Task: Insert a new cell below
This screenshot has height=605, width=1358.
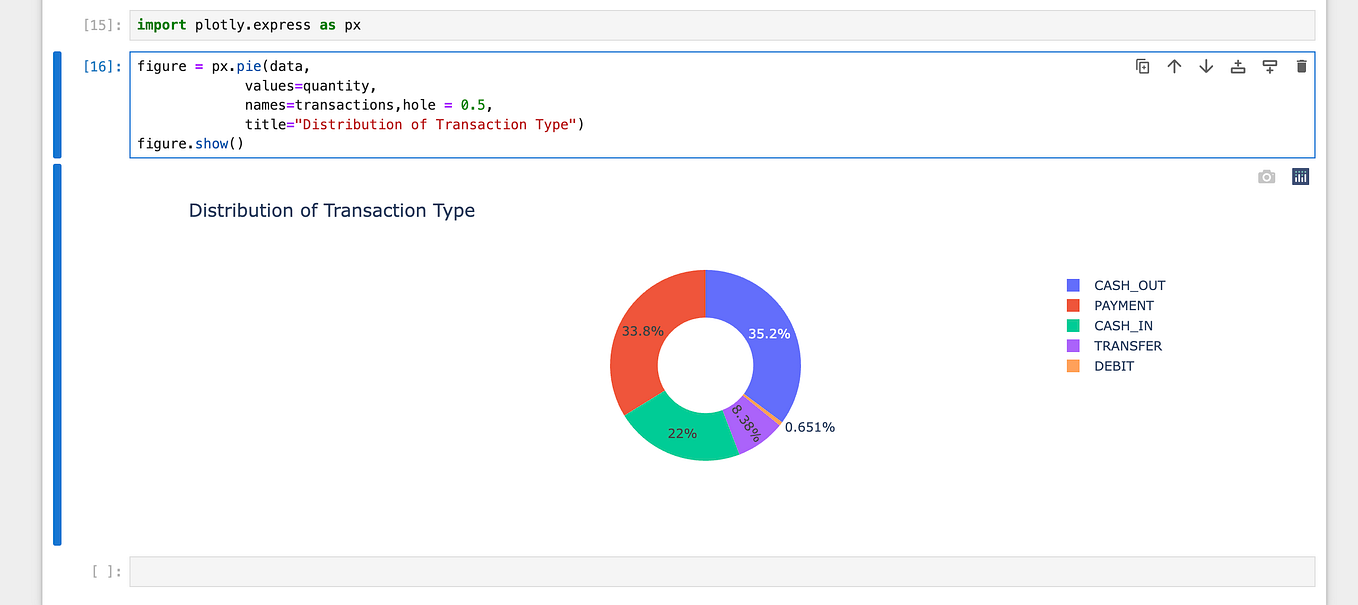Action: click(x=1270, y=66)
